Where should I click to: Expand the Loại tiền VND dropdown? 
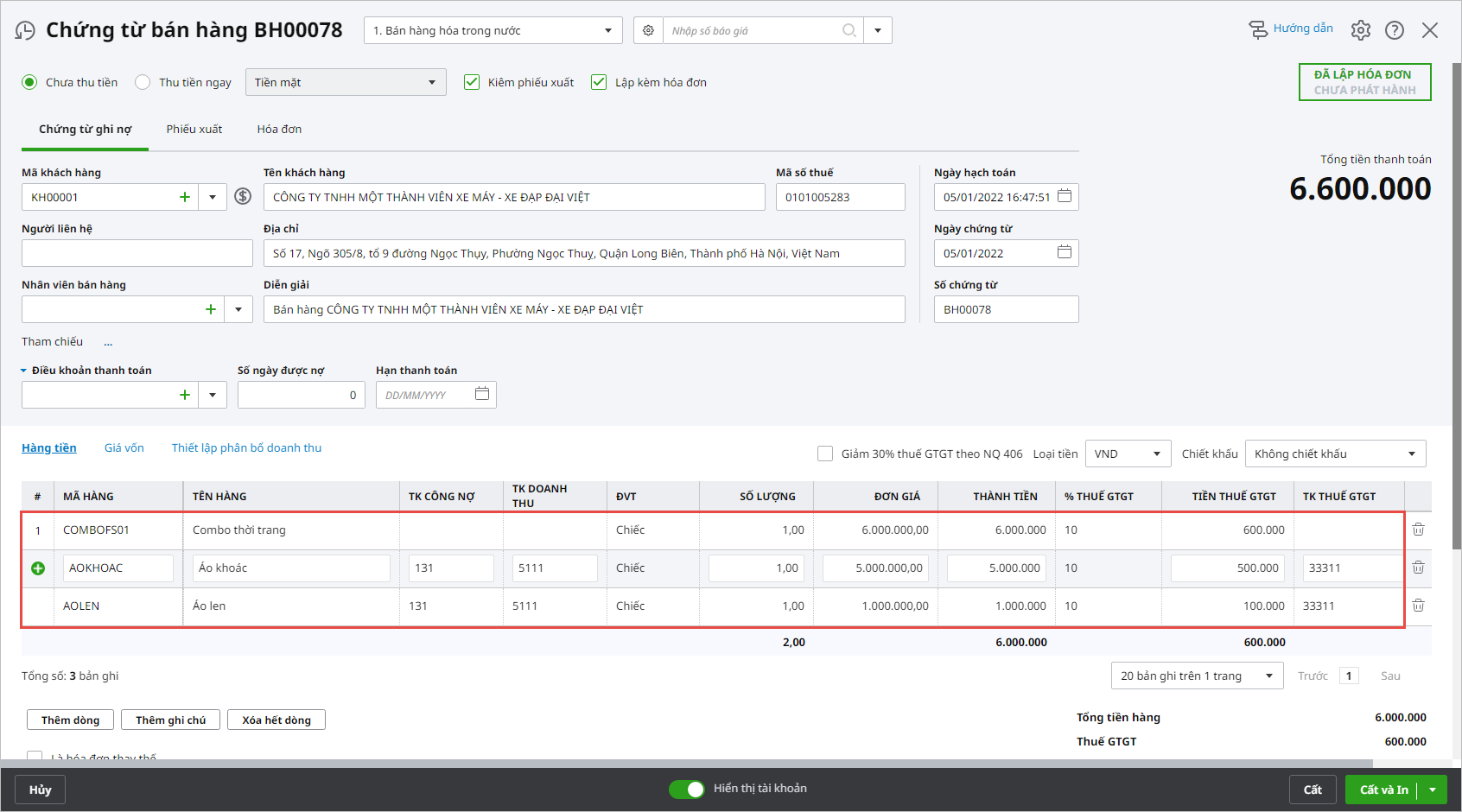coord(1128,454)
